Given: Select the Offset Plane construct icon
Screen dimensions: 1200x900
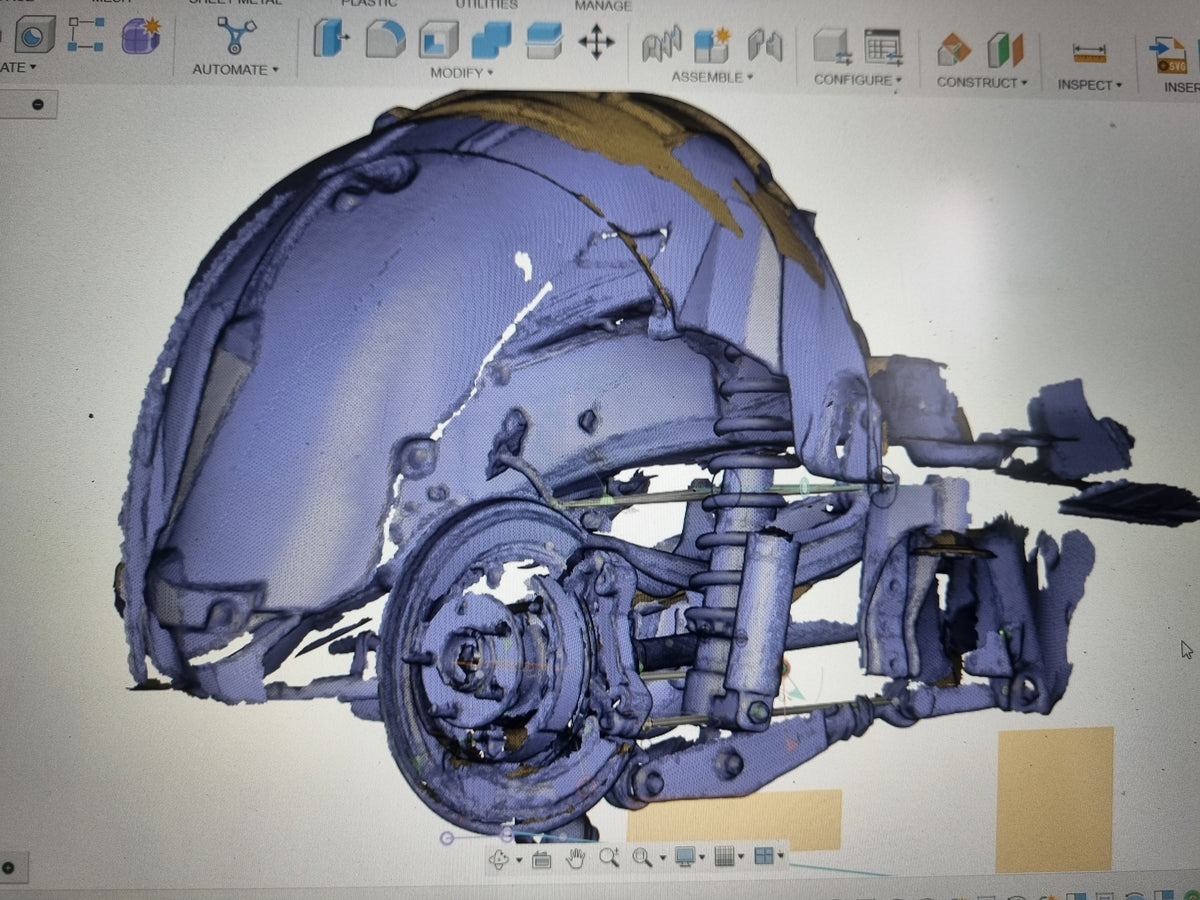Looking at the screenshot, I should pyautogui.click(x=954, y=49).
